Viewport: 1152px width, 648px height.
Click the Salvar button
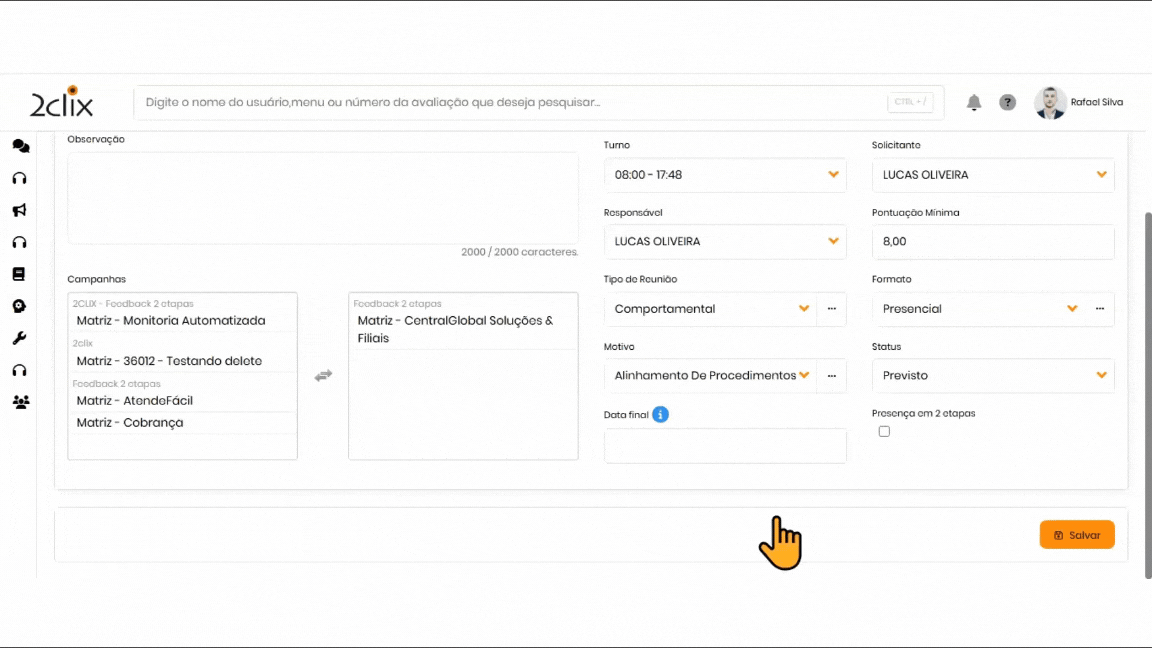point(1077,535)
